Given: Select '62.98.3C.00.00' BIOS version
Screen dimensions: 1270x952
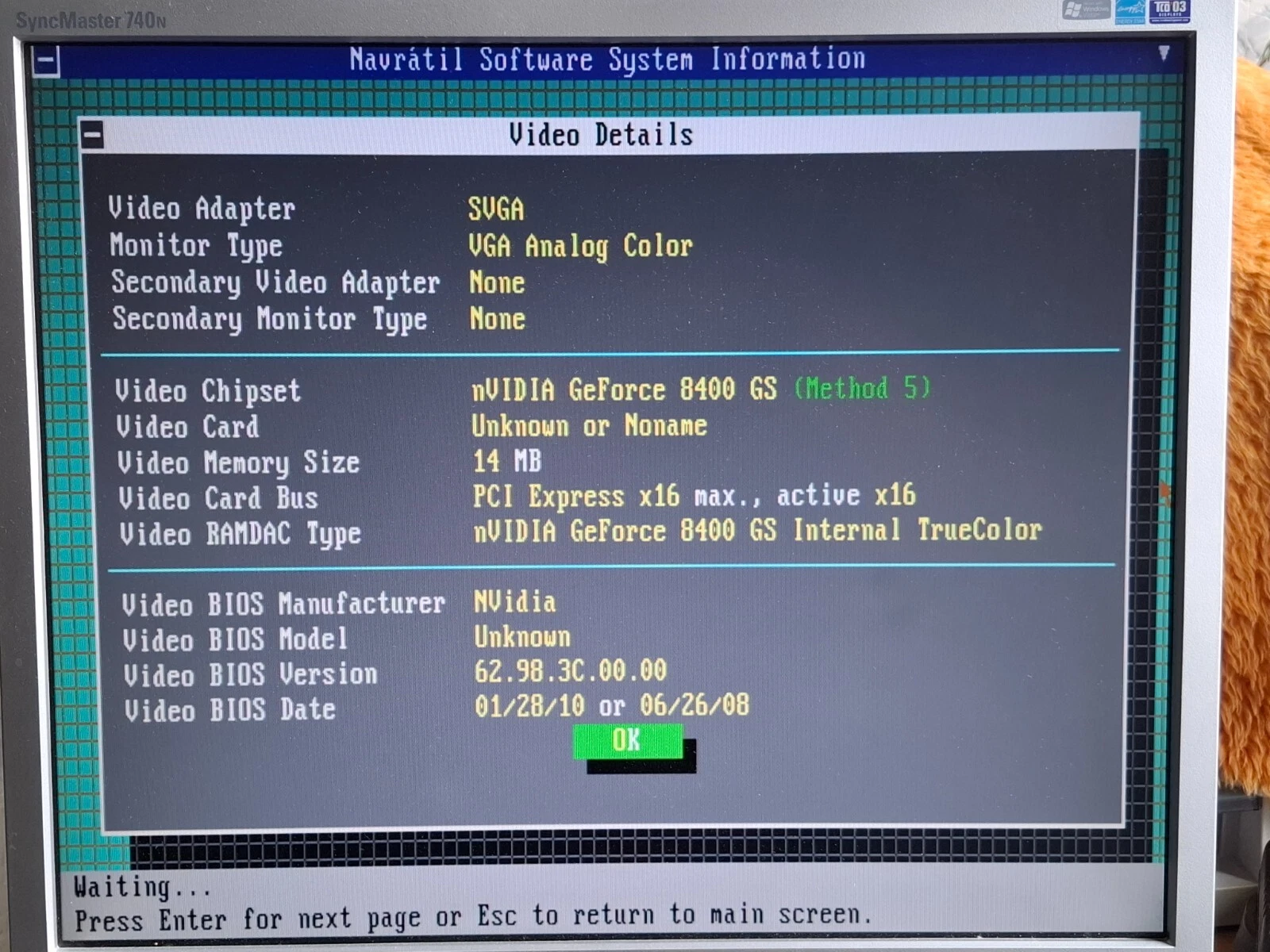Looking at the screenshot, I should (571, 671).
